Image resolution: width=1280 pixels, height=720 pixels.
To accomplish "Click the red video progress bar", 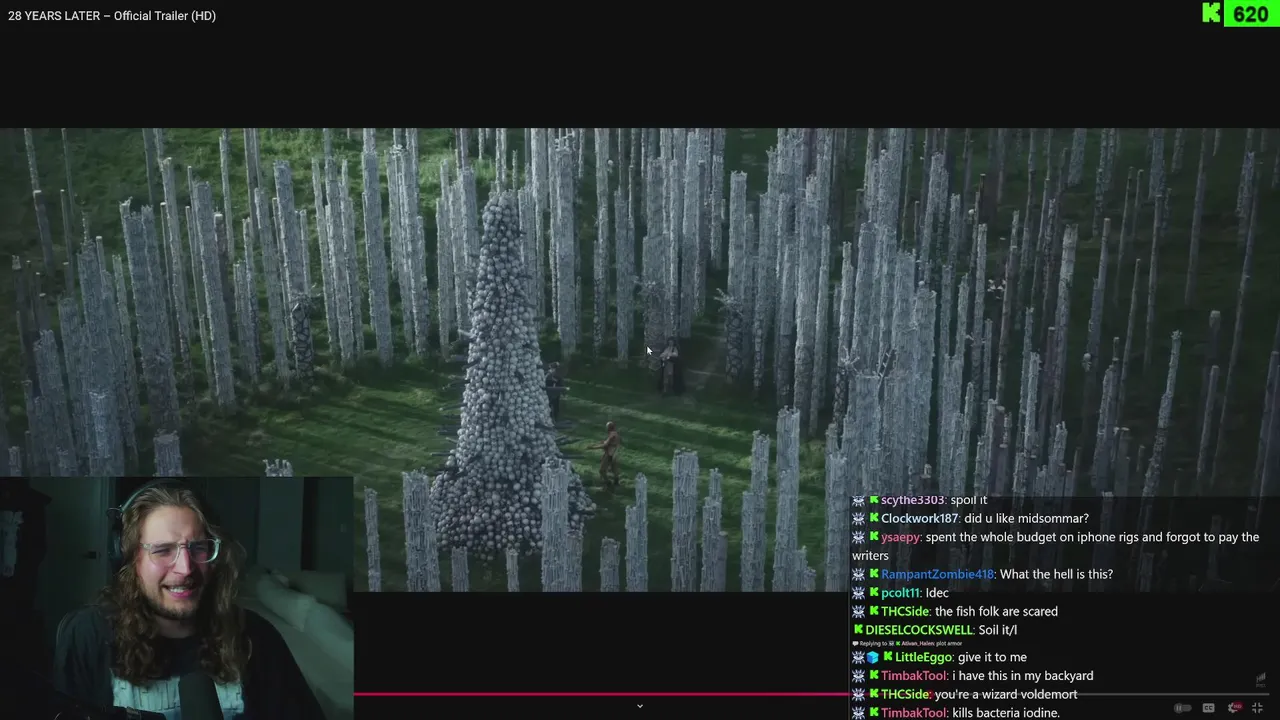I will coord(600,693).
